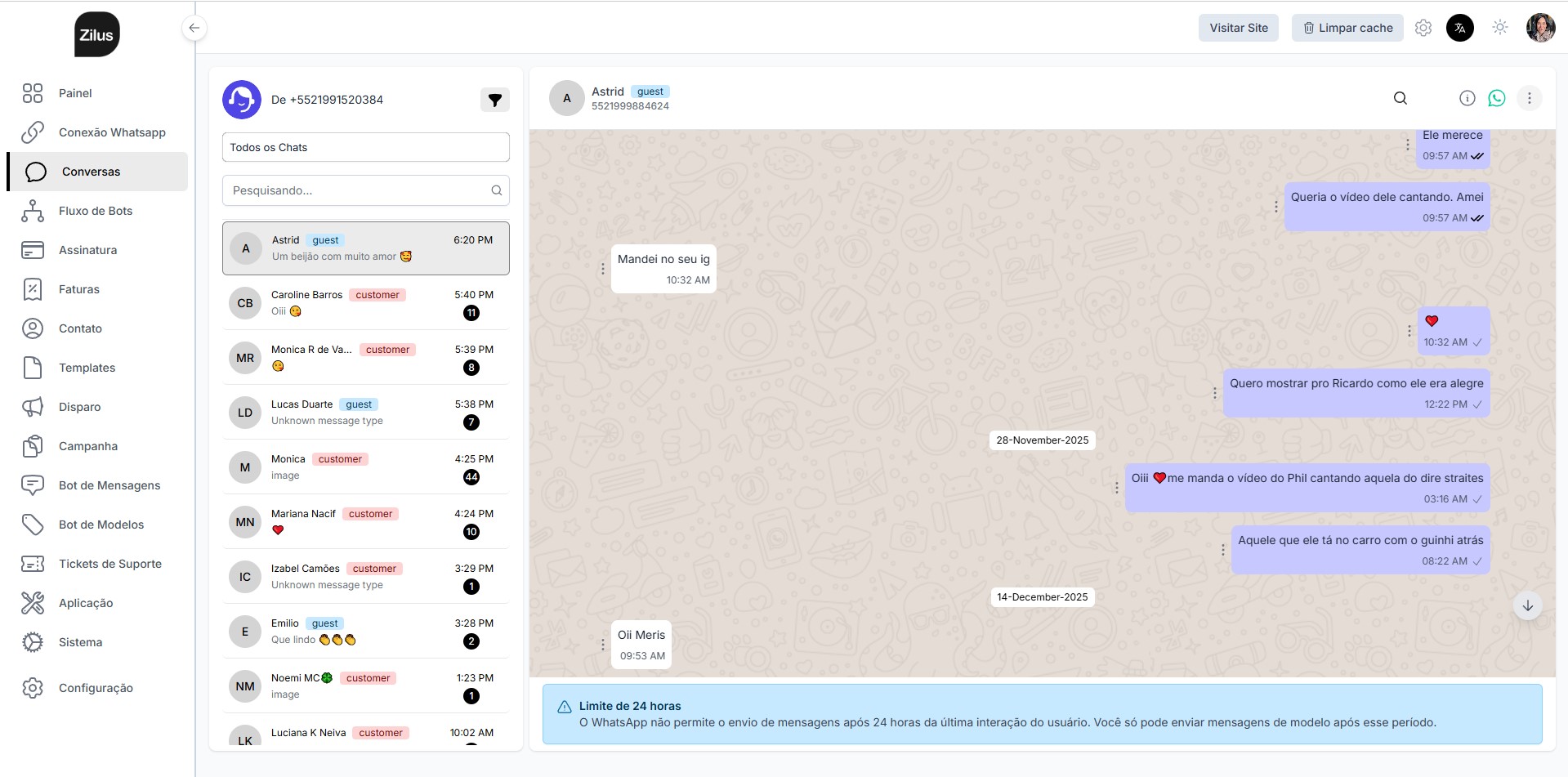Open the three-dot menu in the chat header
Image resolution: width=1568 pixels, height=777 pixels.
(x=1530, y=98)
